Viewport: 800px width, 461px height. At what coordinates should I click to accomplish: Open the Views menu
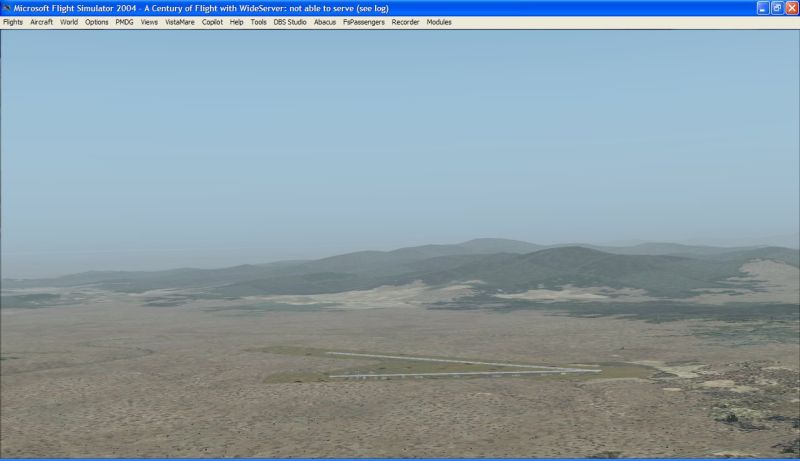click(149, 22)
